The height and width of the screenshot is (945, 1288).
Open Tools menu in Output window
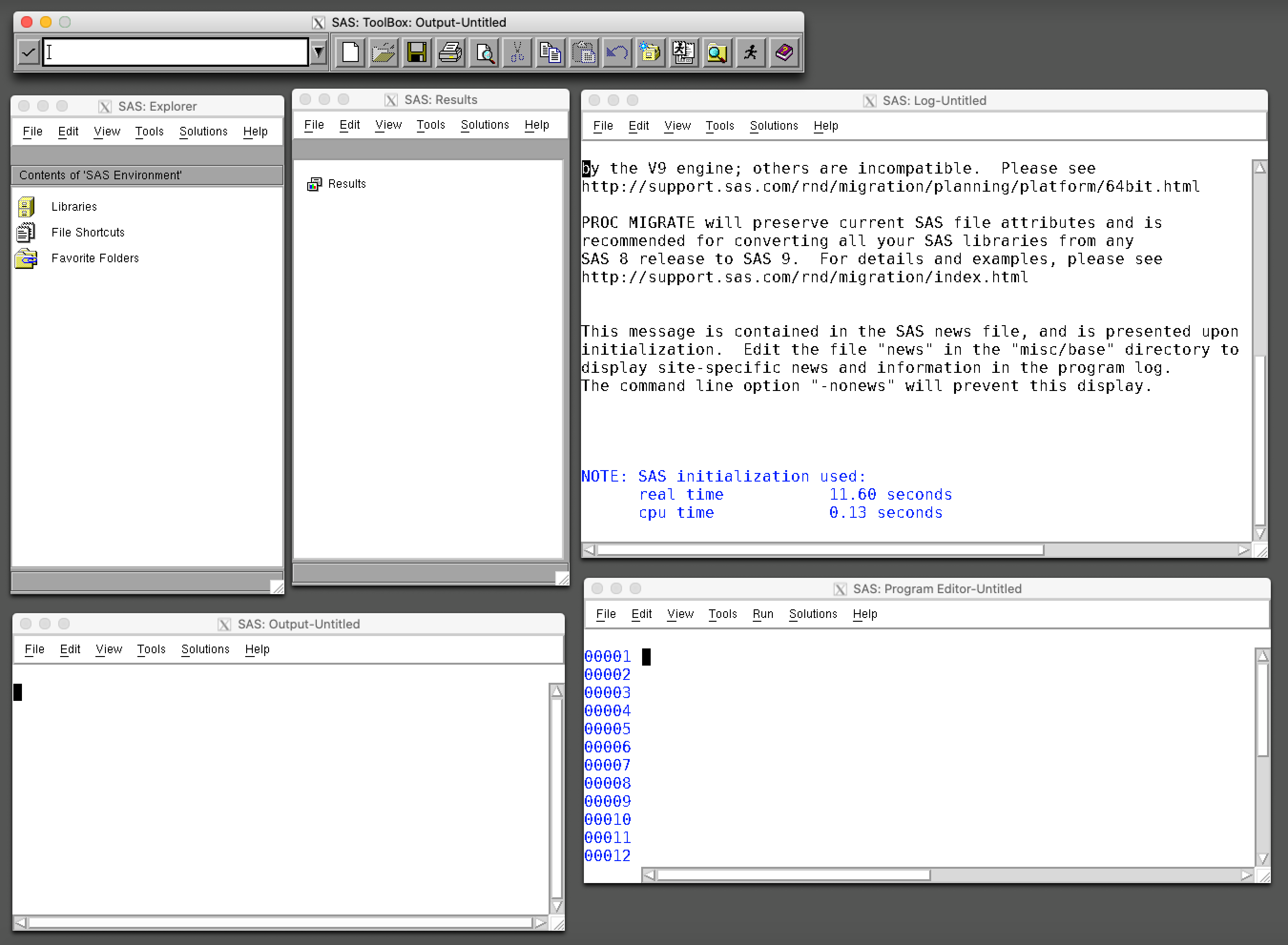tap(151, 649)
